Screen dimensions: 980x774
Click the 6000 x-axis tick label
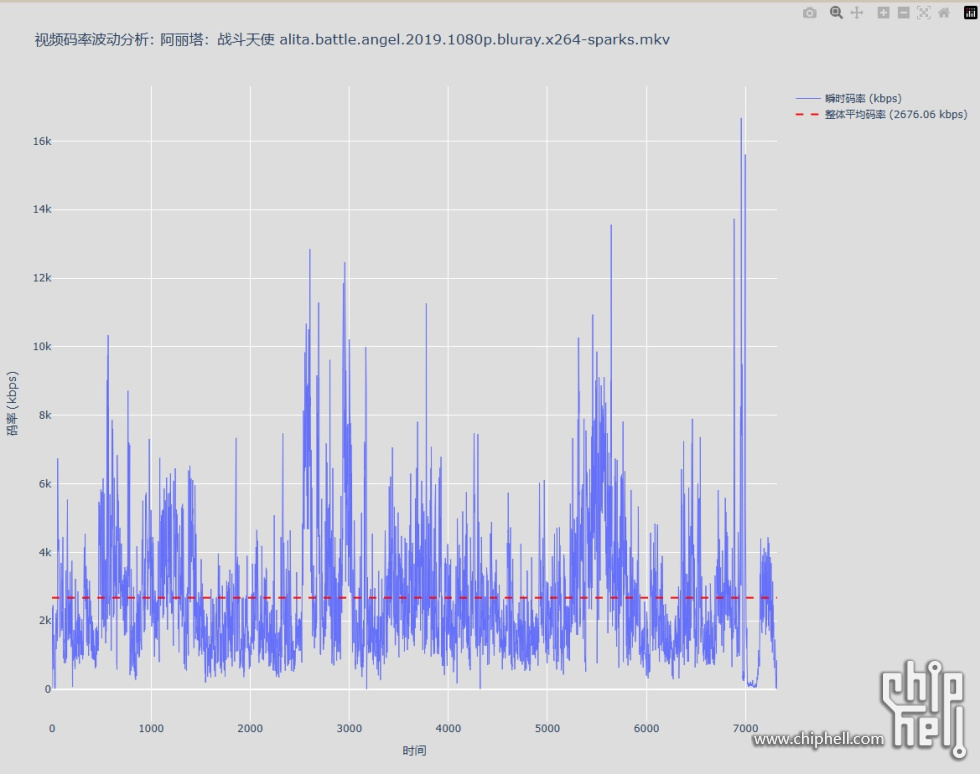(646, 728)
